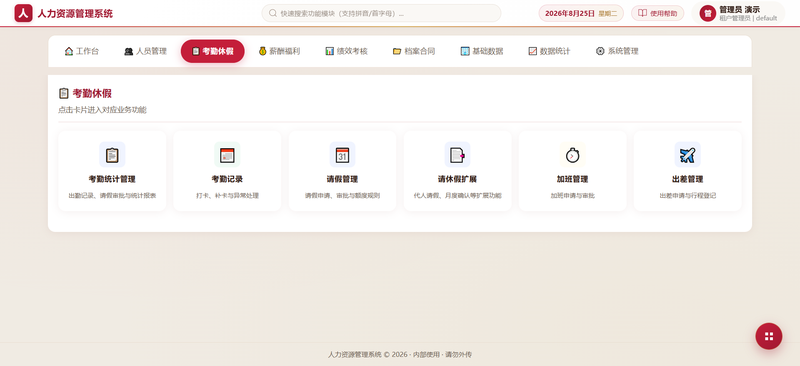Click the money bag icon of 薪酬福利

(263, 51)
